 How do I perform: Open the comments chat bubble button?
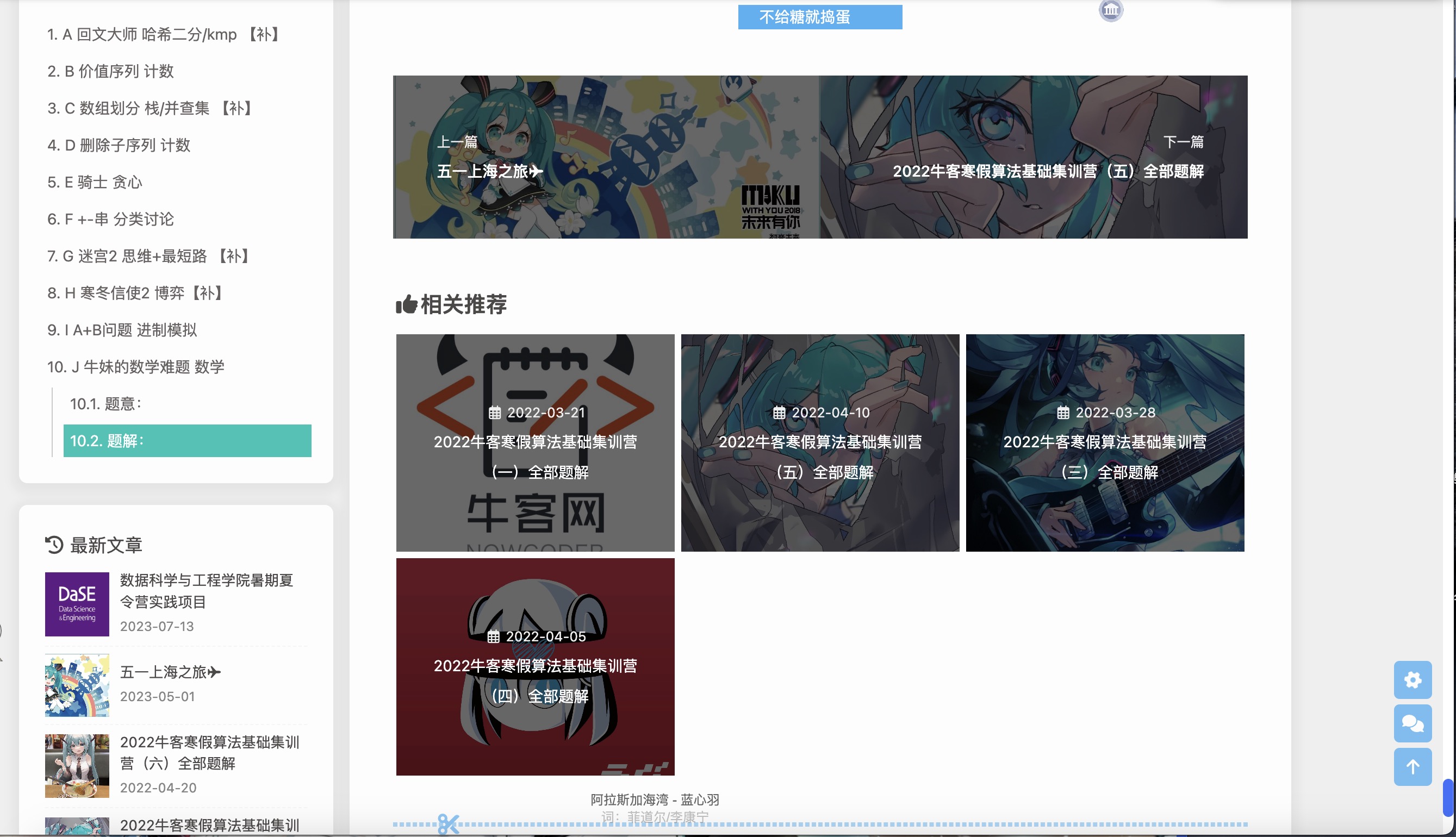coord(1413,723)
